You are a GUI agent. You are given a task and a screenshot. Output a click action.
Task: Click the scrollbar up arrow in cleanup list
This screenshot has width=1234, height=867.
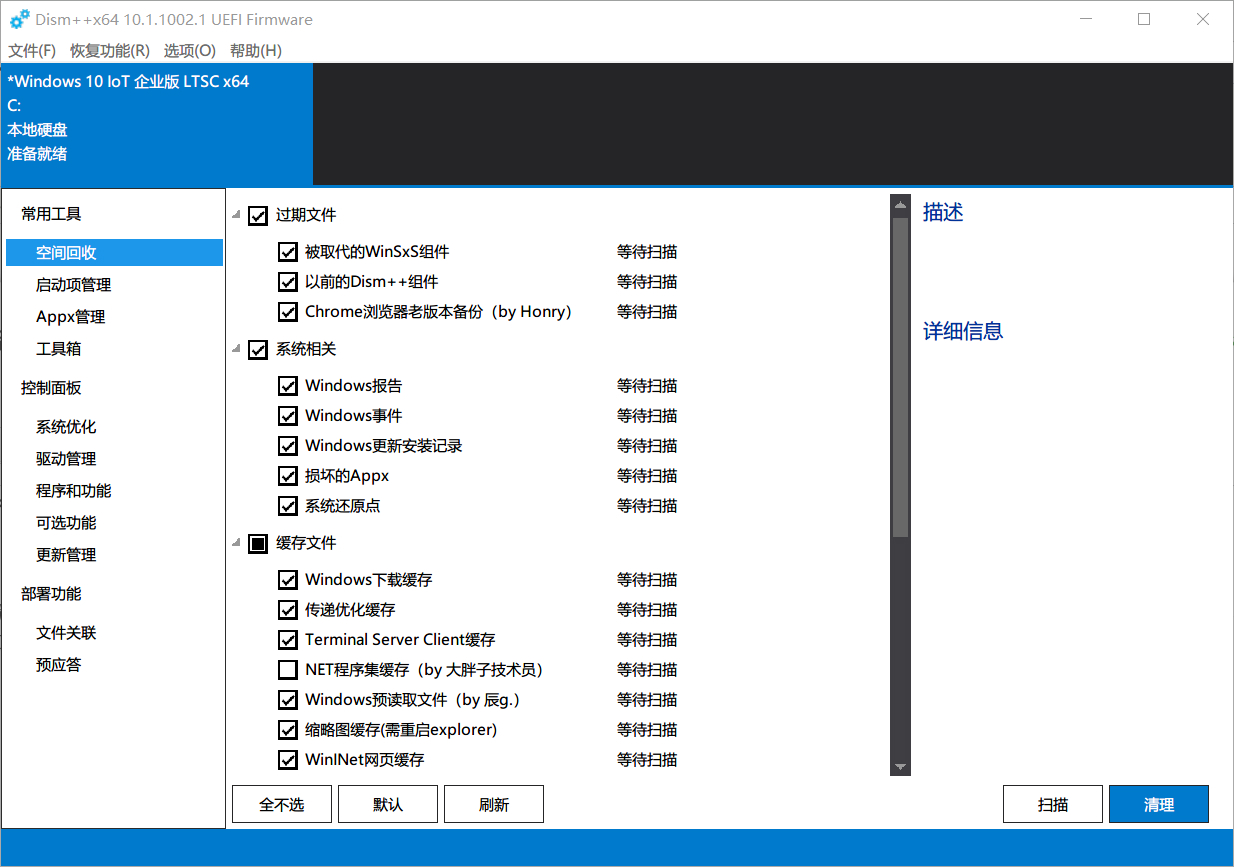[900, 206]
